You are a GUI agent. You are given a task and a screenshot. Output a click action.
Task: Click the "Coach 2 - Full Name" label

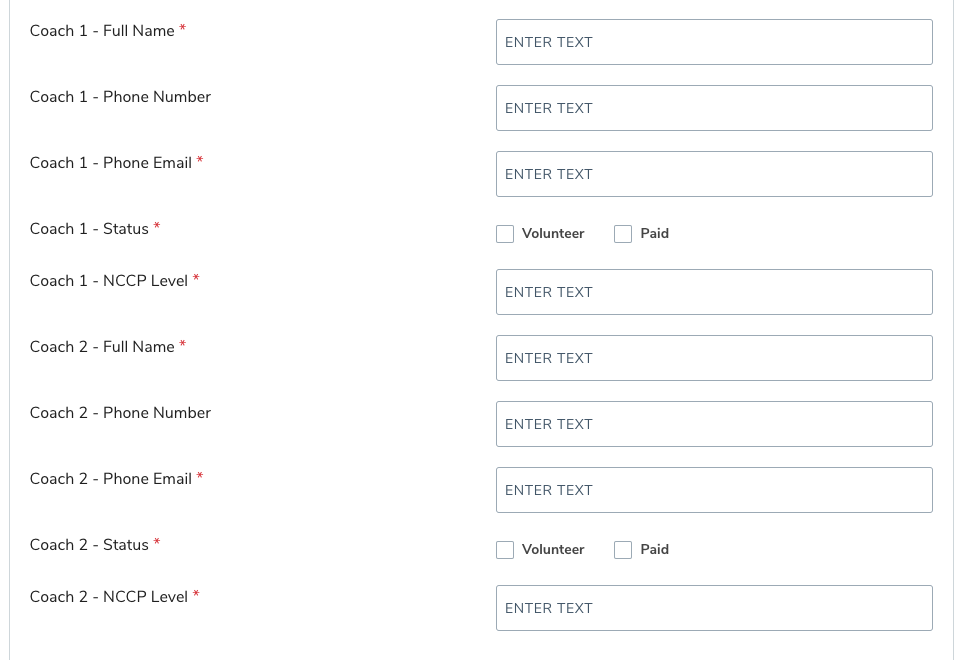tap(102, 347)
